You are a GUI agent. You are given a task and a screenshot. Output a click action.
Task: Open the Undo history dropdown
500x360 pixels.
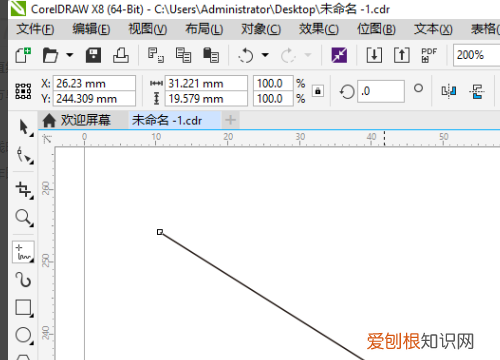tap(265, 55)
